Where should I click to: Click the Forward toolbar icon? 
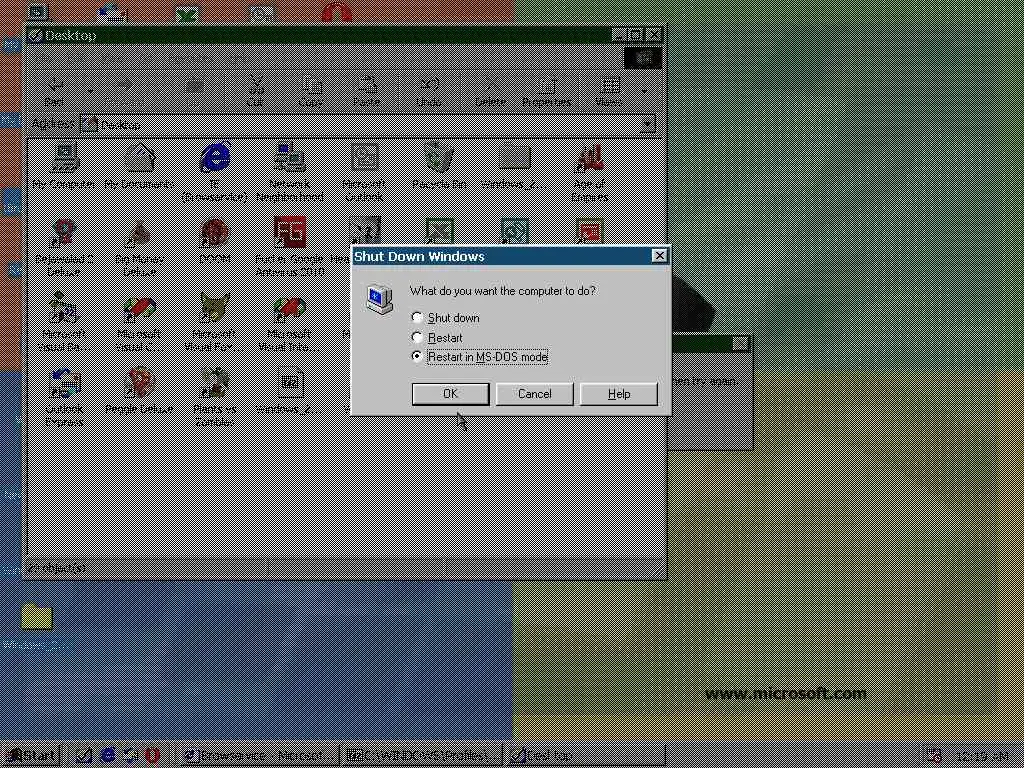coord(124,91)
